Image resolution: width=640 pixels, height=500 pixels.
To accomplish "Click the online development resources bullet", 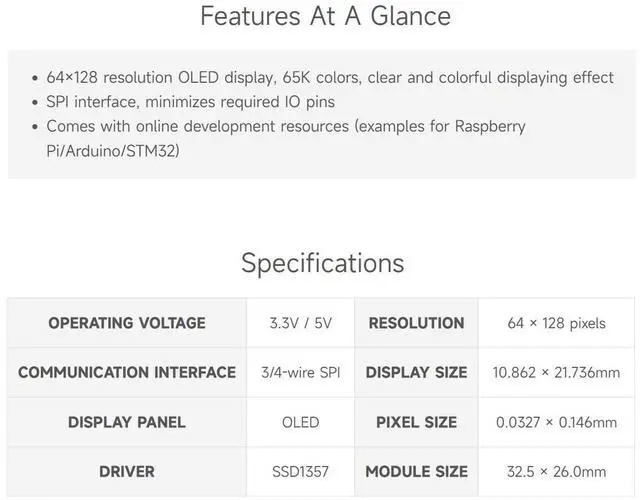I will (285, 139).
